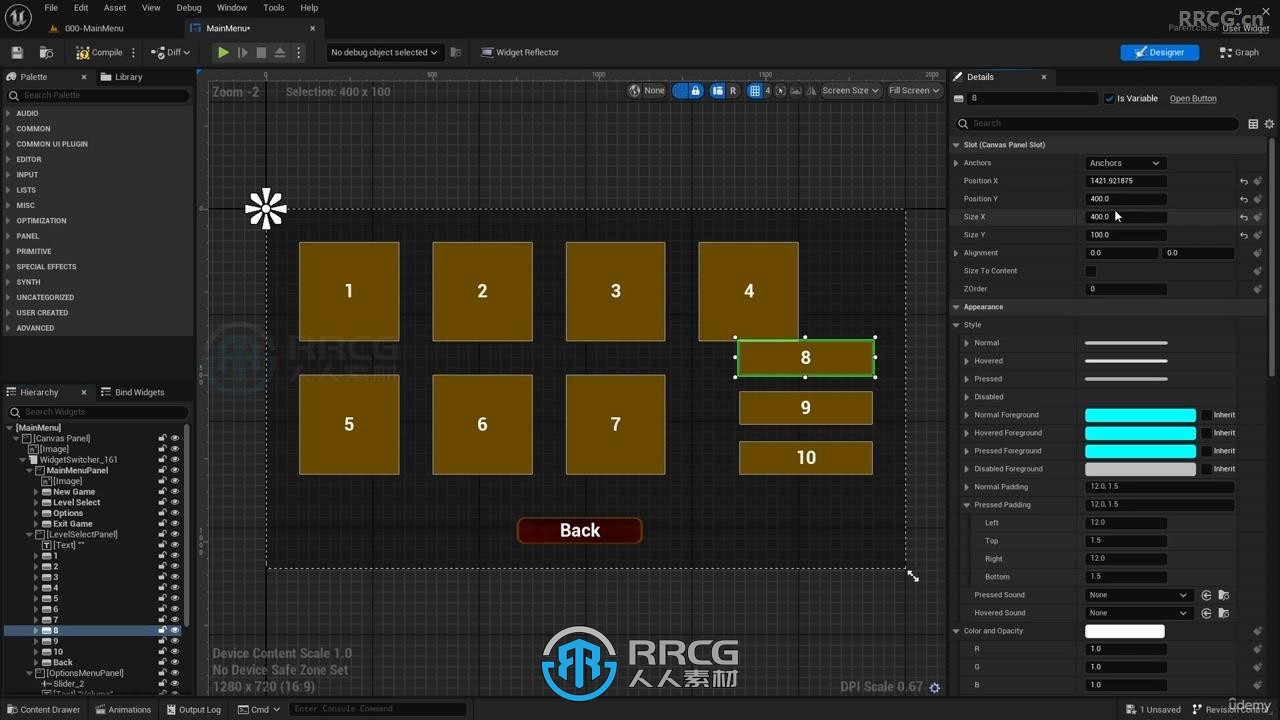This screenshot has width=1280, height=720.
Task: Click Browse to asset icon in toolbar
Action: pos(46,52)
